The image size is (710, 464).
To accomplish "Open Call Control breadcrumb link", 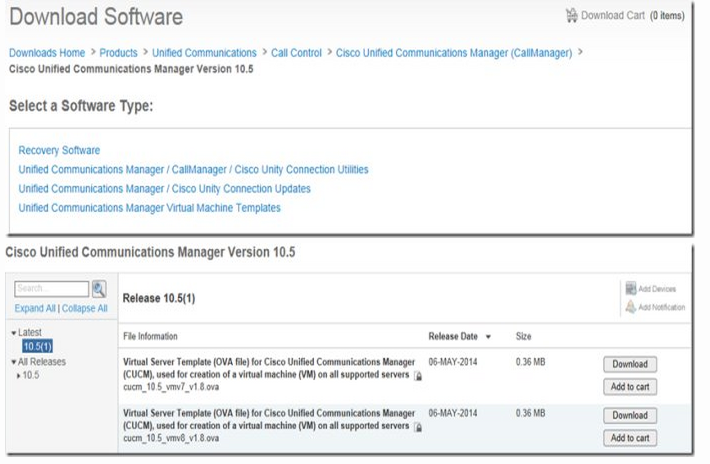I will click(296, 53).
